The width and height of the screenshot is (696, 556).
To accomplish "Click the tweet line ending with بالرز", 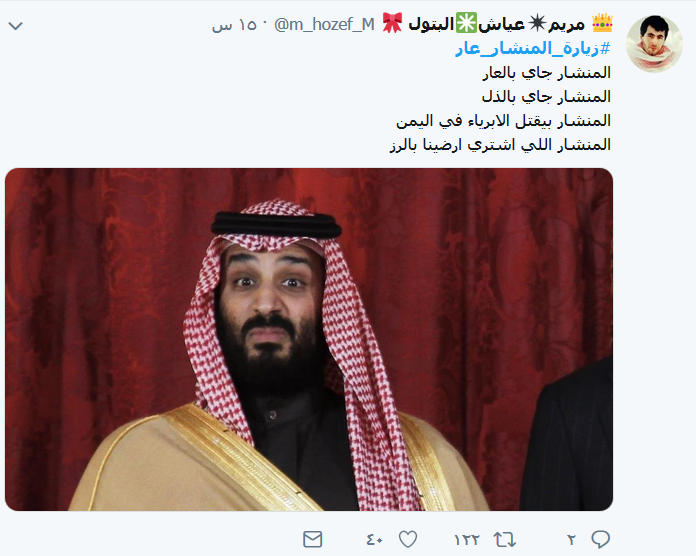I will pyautogui.click(x=500, y=145).
